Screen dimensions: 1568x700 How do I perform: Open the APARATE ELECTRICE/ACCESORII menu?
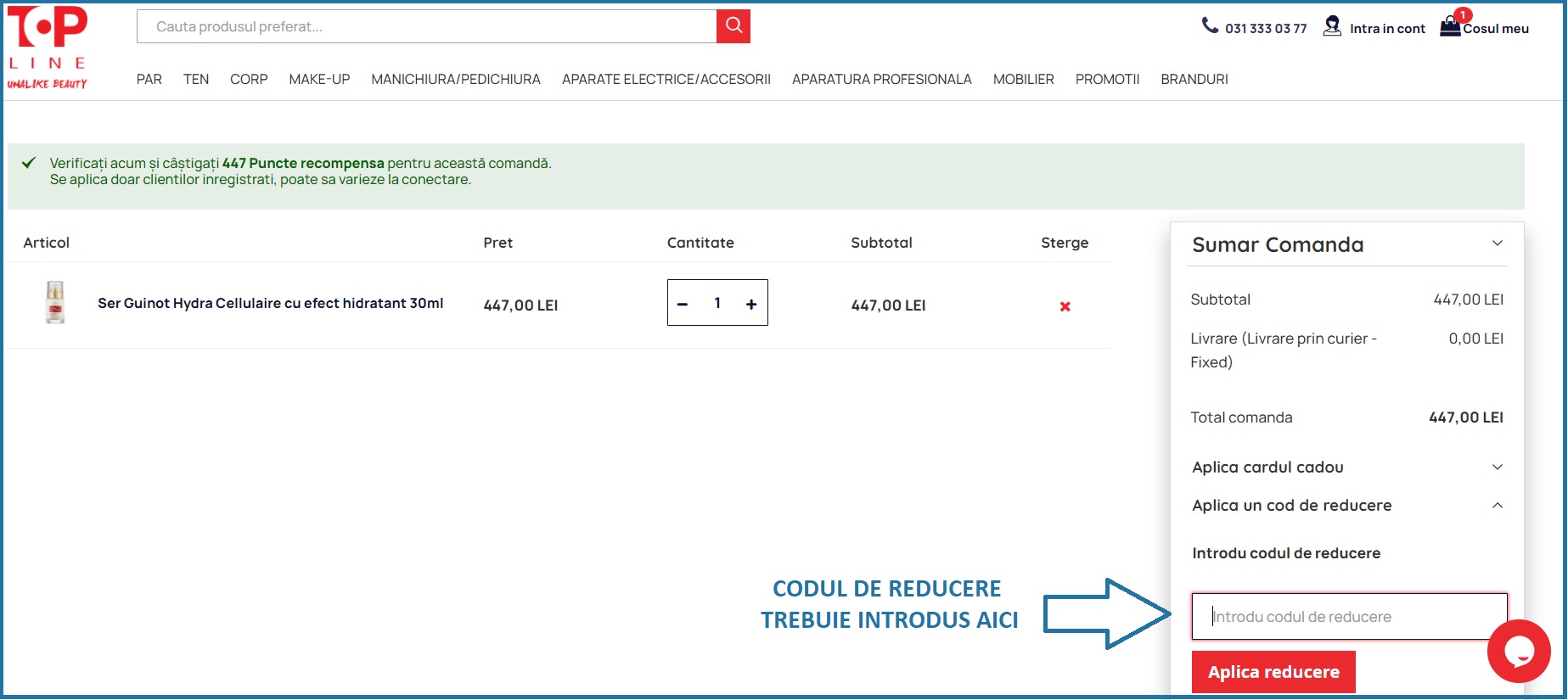click(x=666, y=79)
